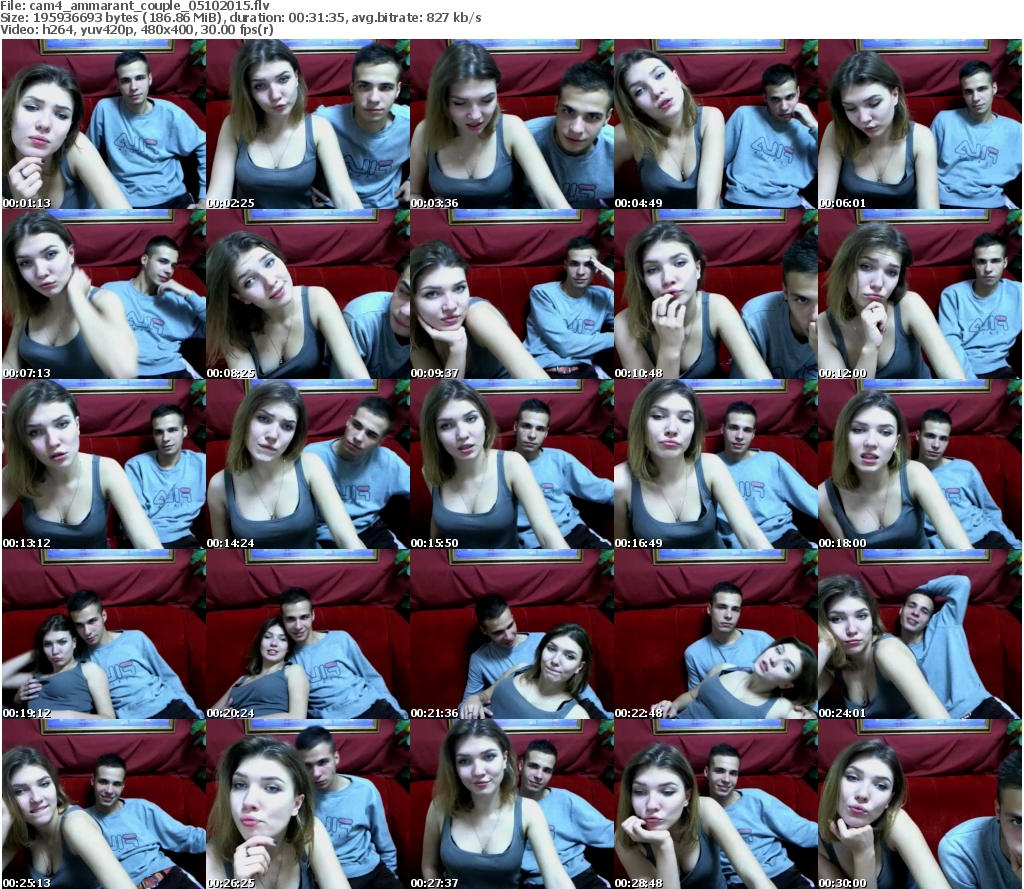Screen dimensions: 1024x889
Task: Choose the frame timestamped 00:22:48
Action: coord(716,634)
